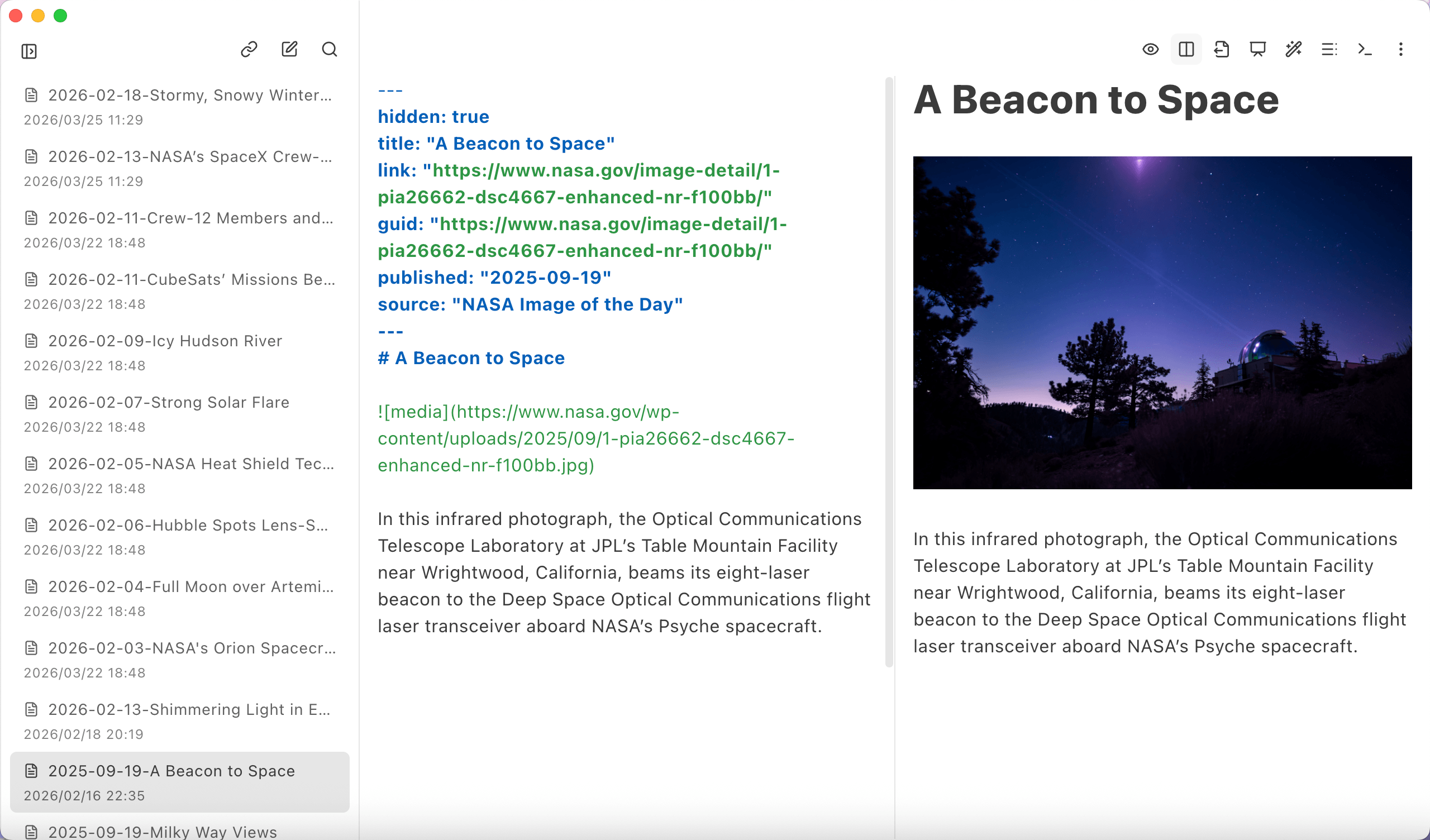Viewport: 1430px width, 840px height.
Task: Open the three-dot more options menu
Action: [x=1400, y=49]
